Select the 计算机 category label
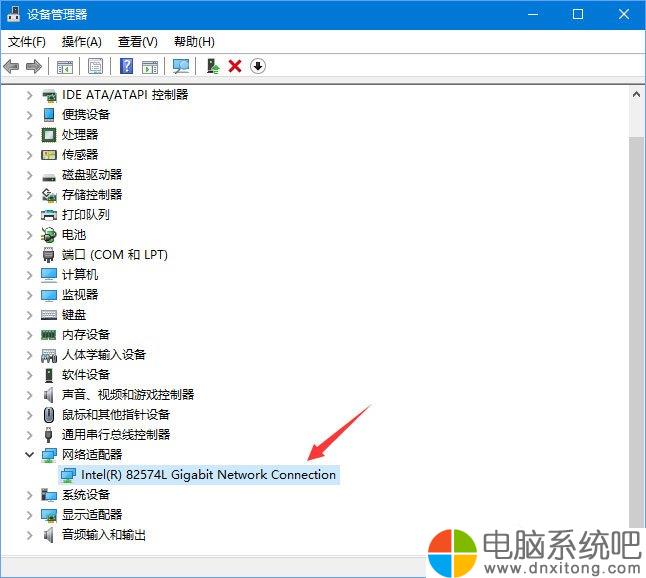This screenshot has height=578, width=646. coord(80,274)
